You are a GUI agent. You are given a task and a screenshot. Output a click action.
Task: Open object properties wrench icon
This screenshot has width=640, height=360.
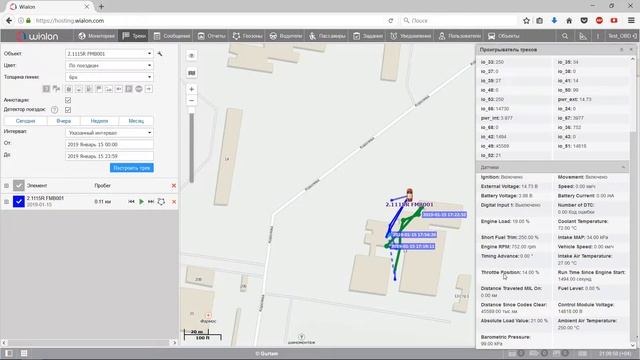[160, 53]
